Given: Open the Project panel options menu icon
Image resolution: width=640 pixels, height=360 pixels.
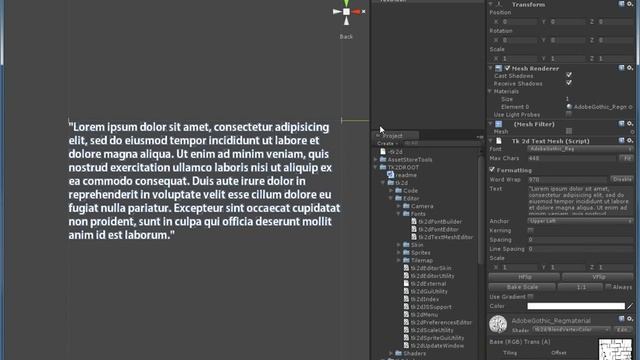Looking at the screenshot, I should (480, 137).
